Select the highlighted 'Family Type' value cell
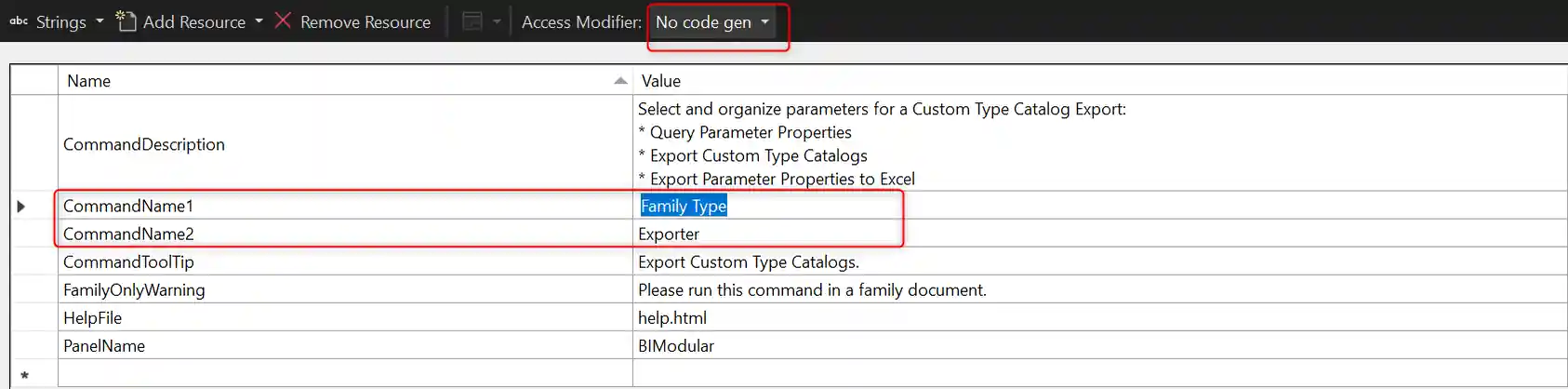 click(684, 206)
